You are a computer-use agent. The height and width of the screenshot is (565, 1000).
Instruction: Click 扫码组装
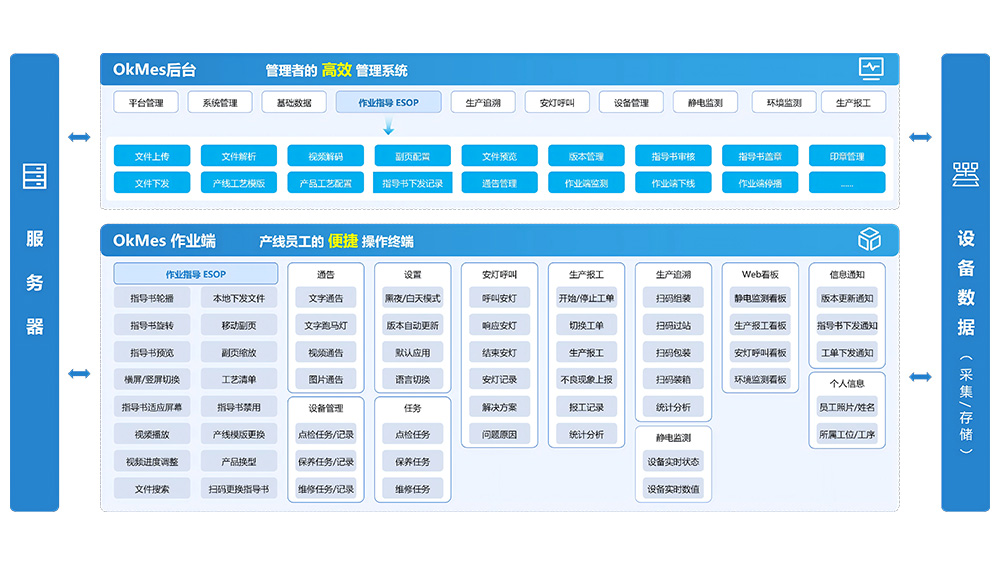pos(673,298)
